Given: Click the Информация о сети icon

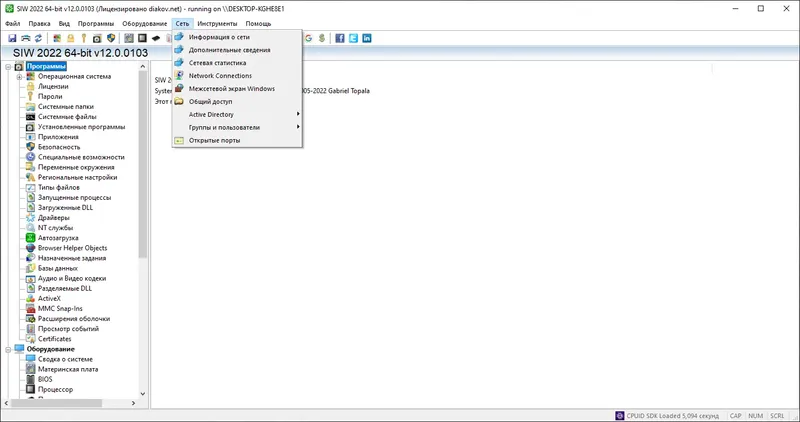Looking at the screenshot, I should point(179,37).
